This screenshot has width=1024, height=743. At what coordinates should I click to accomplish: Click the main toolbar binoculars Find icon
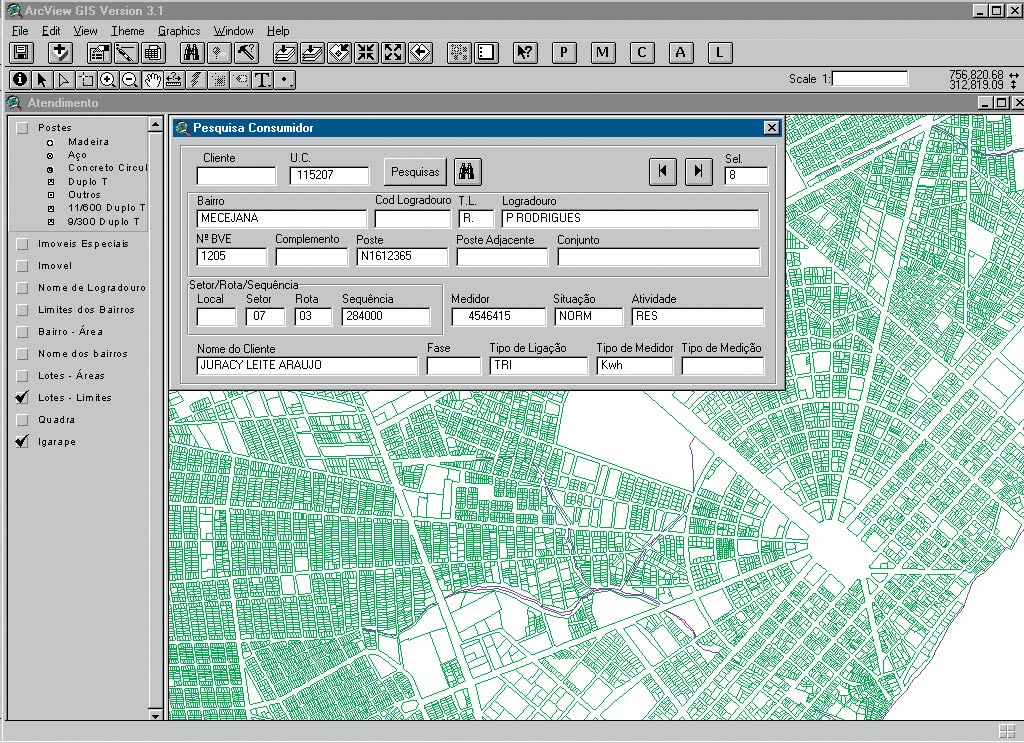coord(193,53)
